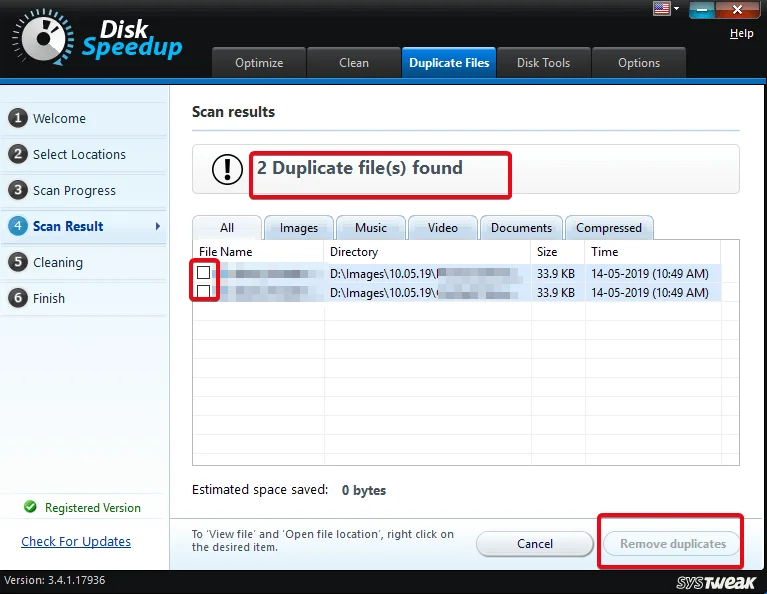Viewport: 767px width, 594px height.
Task: Check the second duplicate file checkbox
Action: pos(204,291)
